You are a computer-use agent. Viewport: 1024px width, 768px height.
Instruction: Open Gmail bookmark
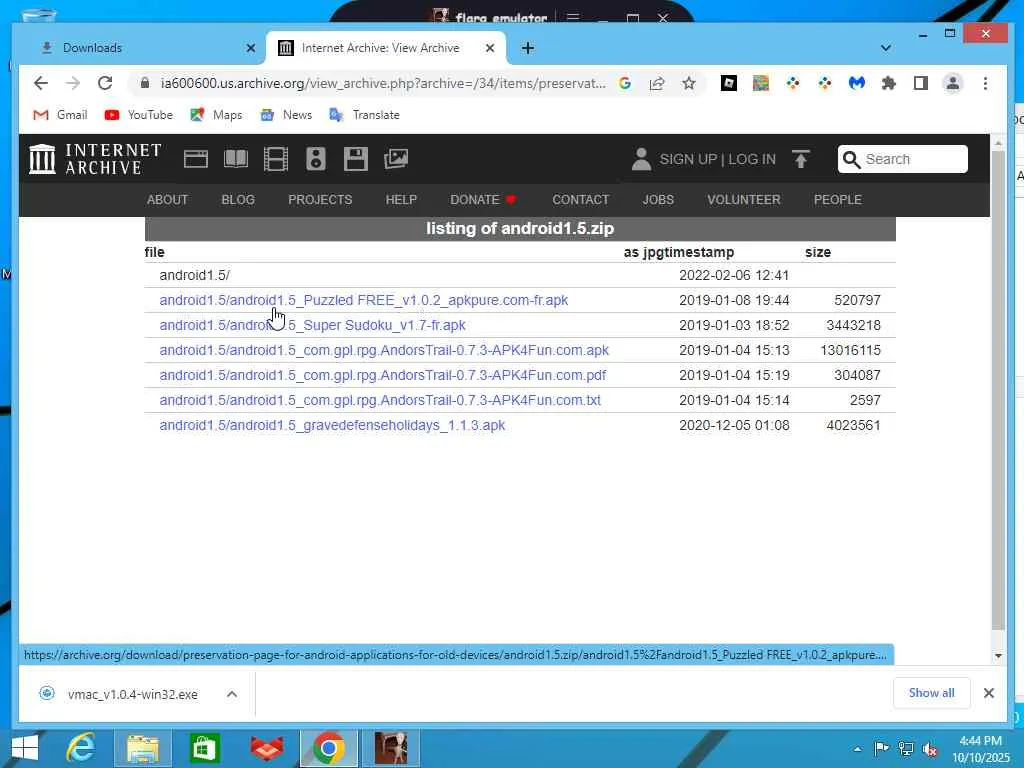click(60, 115)
